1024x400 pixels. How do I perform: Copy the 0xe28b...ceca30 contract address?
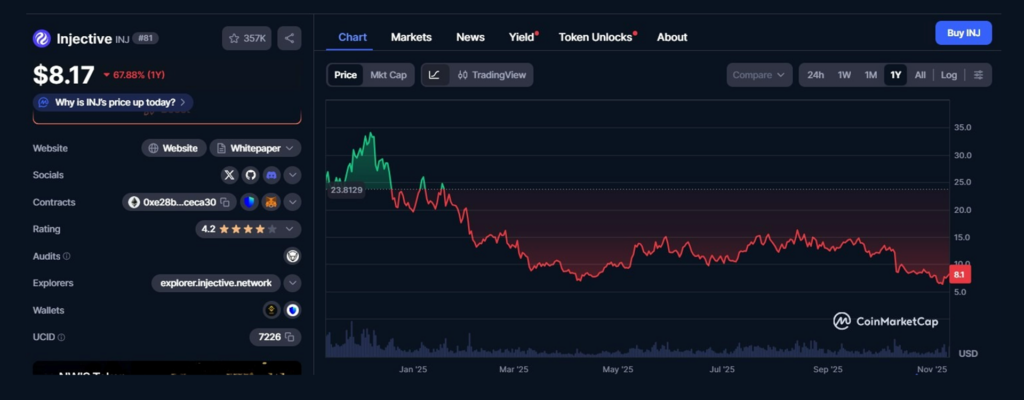point(225,203)
